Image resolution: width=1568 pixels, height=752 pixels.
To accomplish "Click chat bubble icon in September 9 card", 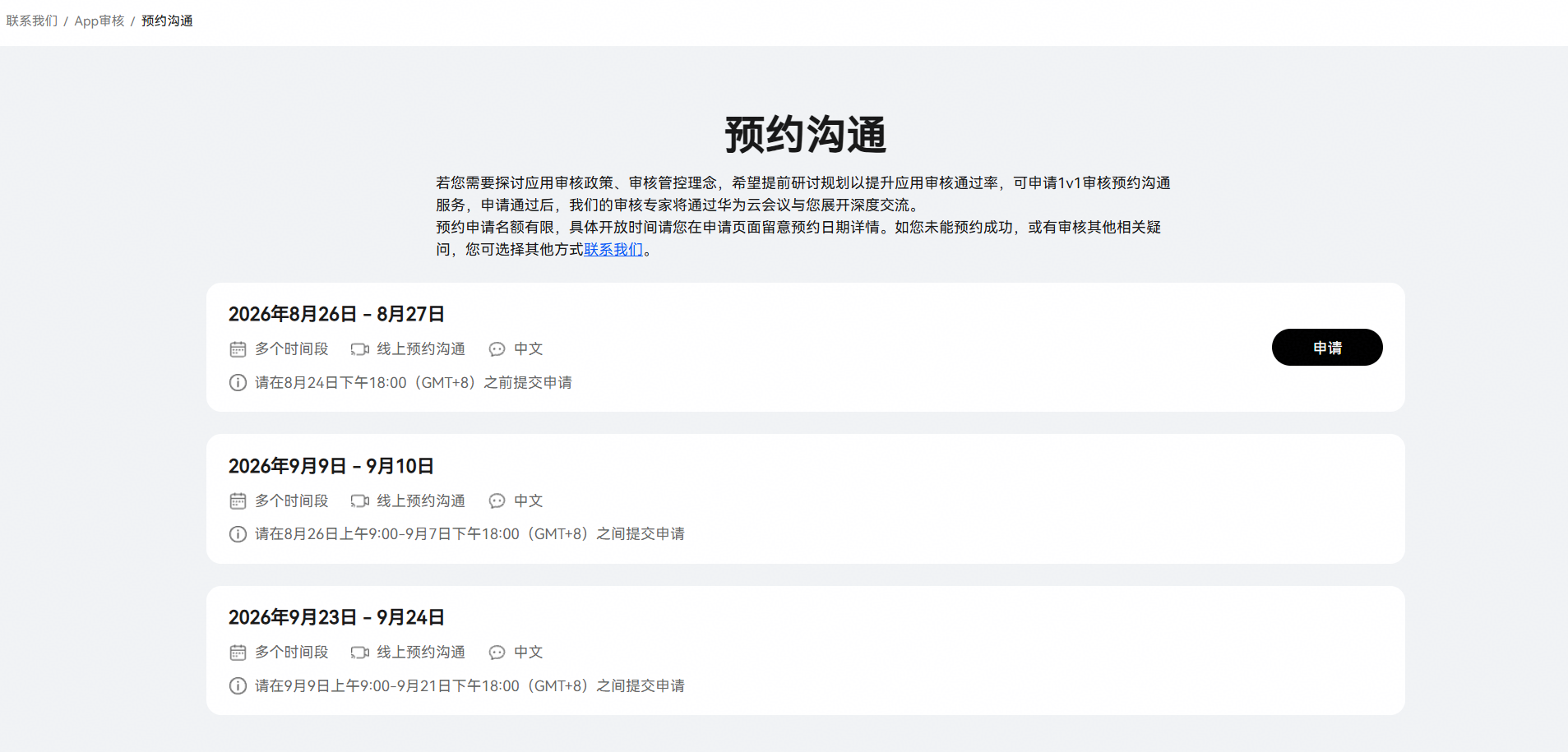I will (497, 501).
